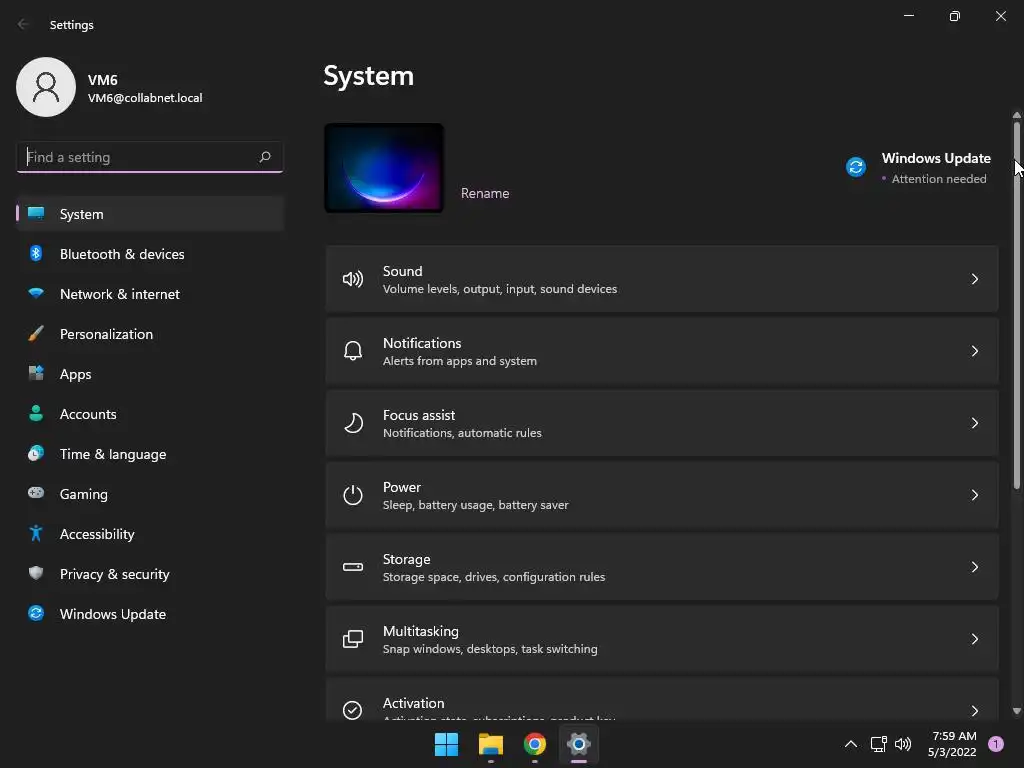Open the notification badge in the taskbar
The height and width of the screenshot is (768, 1024).
(996, 744)
